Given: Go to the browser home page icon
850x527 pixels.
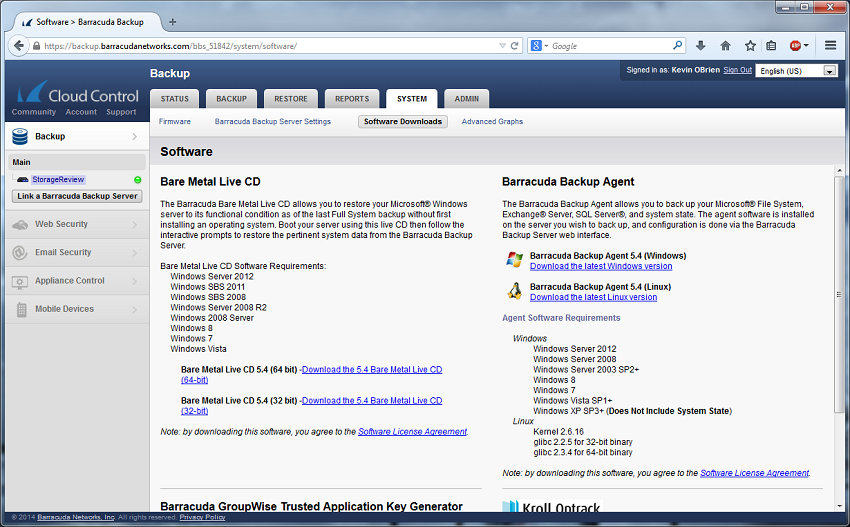Looking at the screenshot, I should pyautogui.click(x=725, y=46).
